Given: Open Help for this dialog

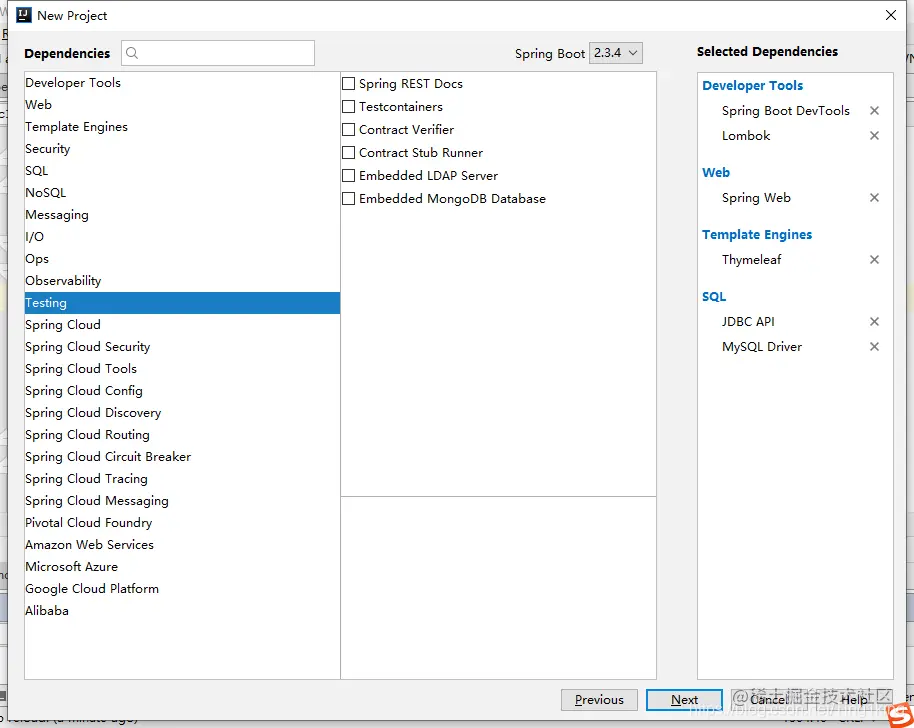Looking at the screenshot, I should [855, 700].
